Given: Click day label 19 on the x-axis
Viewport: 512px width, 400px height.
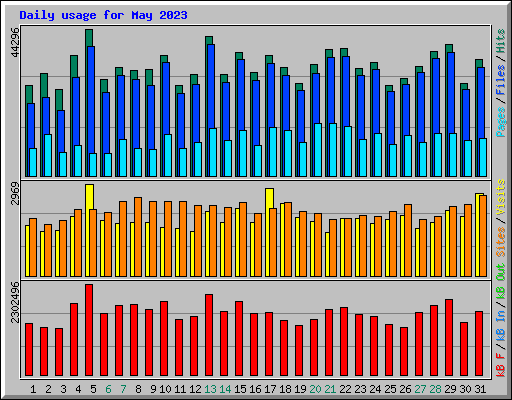Looking at the screenshot, I should [x=300, y=389].
